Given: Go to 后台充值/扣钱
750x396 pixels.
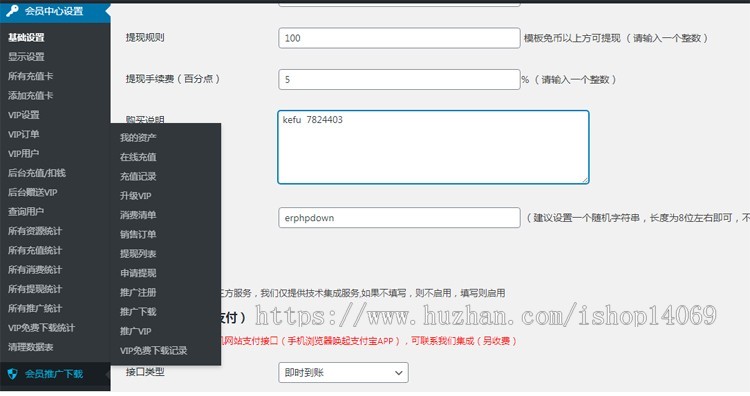Looking at the screenshot, I should click(37, 173).
